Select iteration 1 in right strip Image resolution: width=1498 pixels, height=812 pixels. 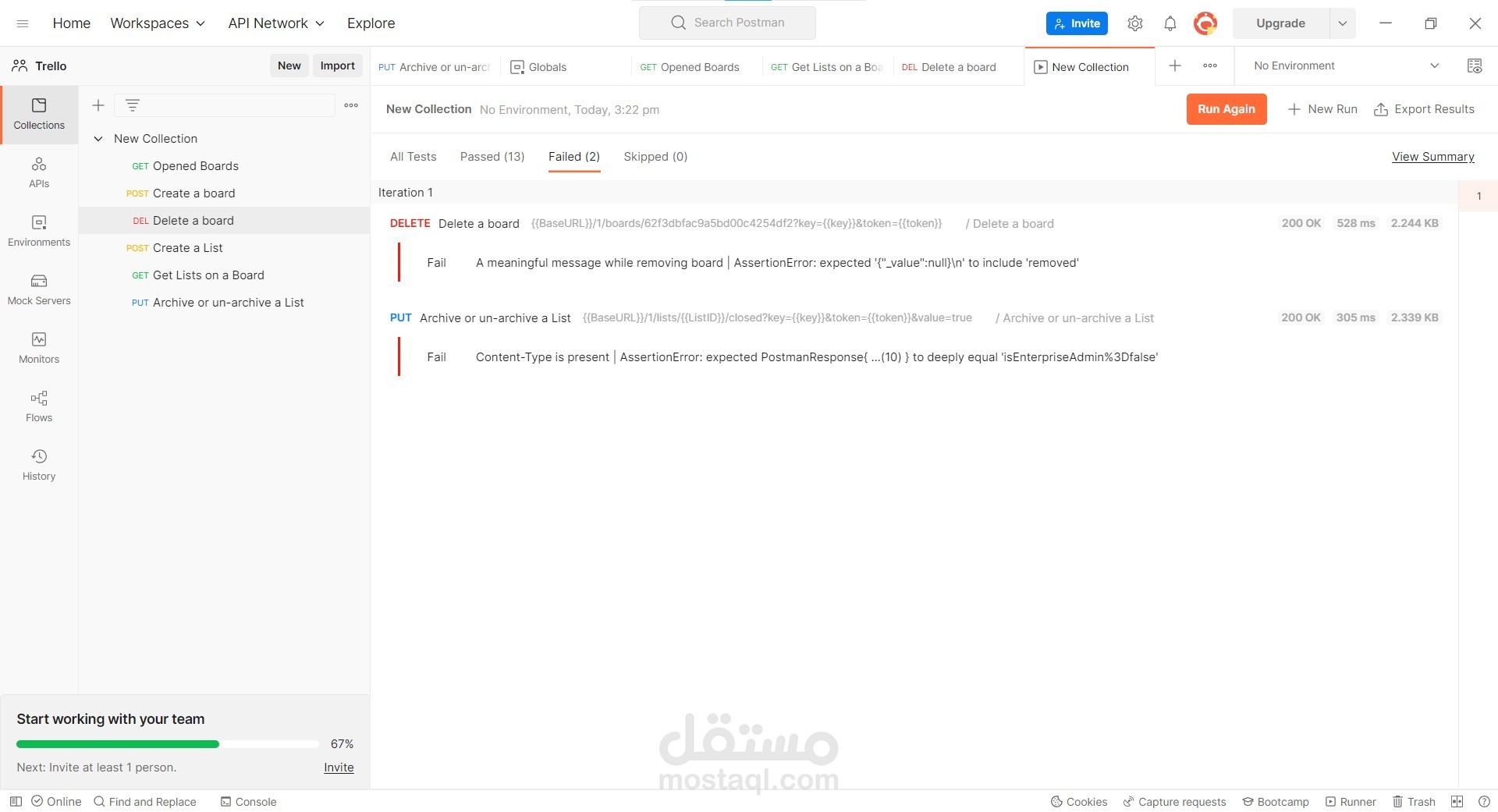click(1478, 196)
